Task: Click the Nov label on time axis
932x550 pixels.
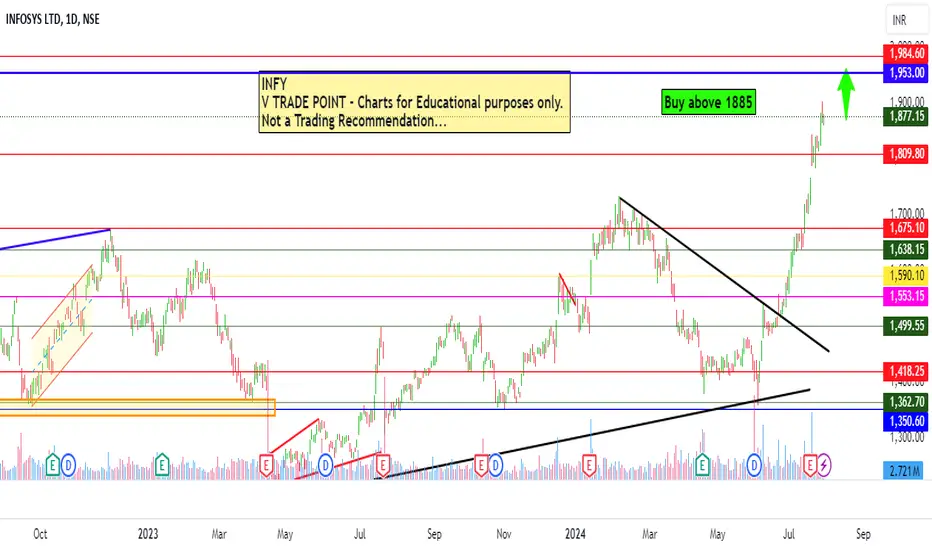Action: pyautogui.click(x=503, y=534)
